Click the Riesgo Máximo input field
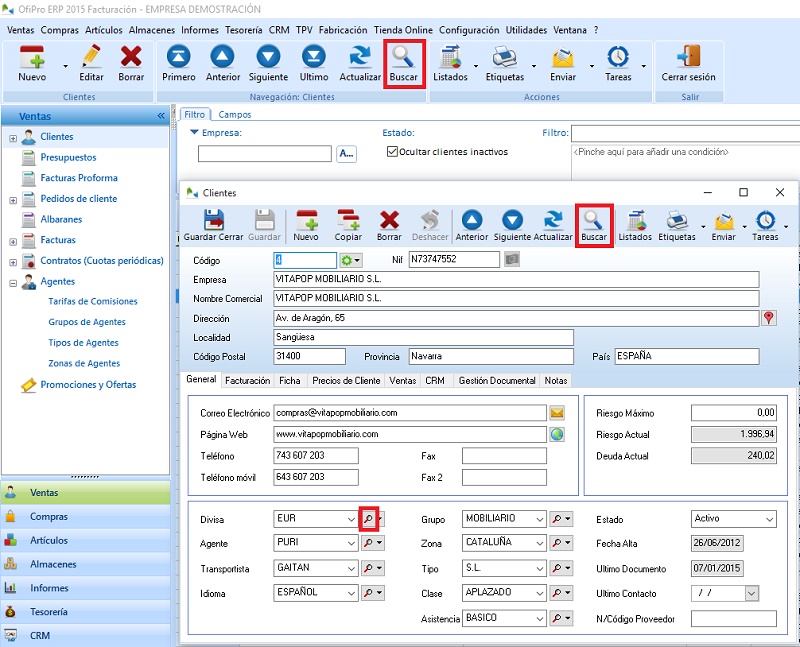Screen dimensions: 800x647 tap(733, 413)
